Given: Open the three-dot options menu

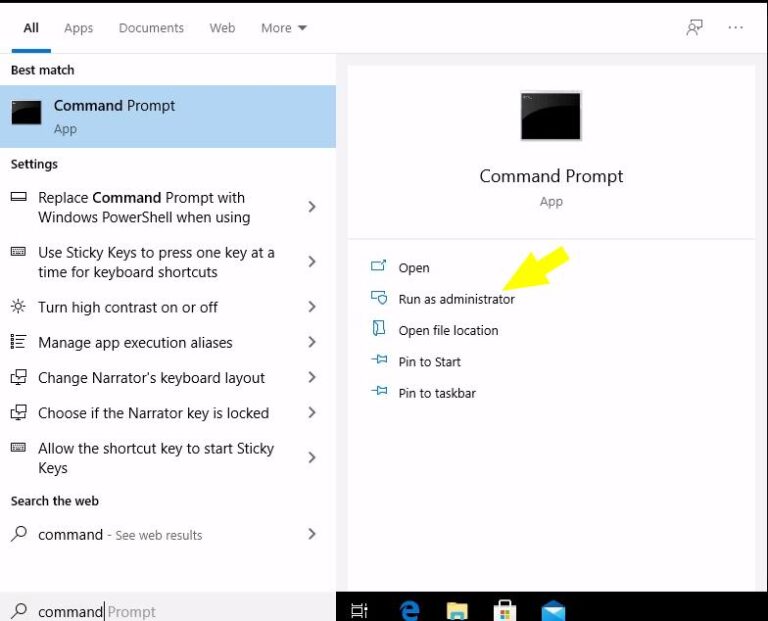Looking at the screenshot, I should (x=735, y=27).
